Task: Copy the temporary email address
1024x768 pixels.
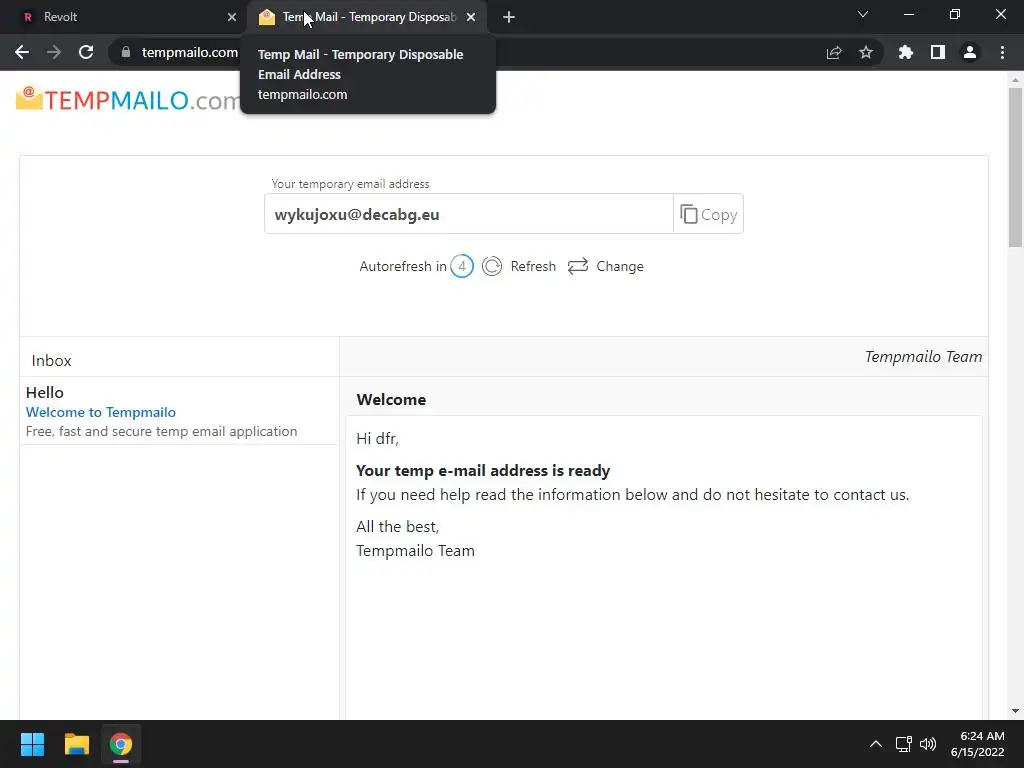Action: pyautogui.click(x=709, y=214)
